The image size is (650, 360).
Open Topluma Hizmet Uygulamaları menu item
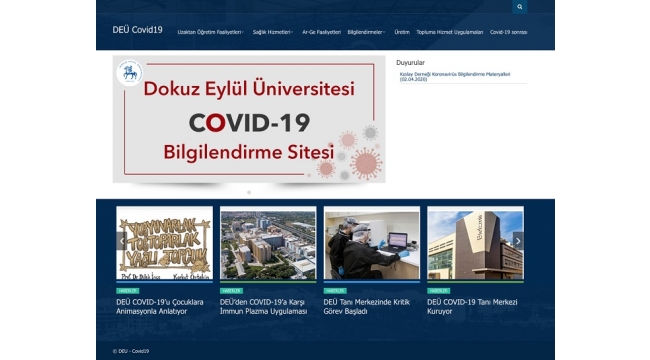(450, 32)
